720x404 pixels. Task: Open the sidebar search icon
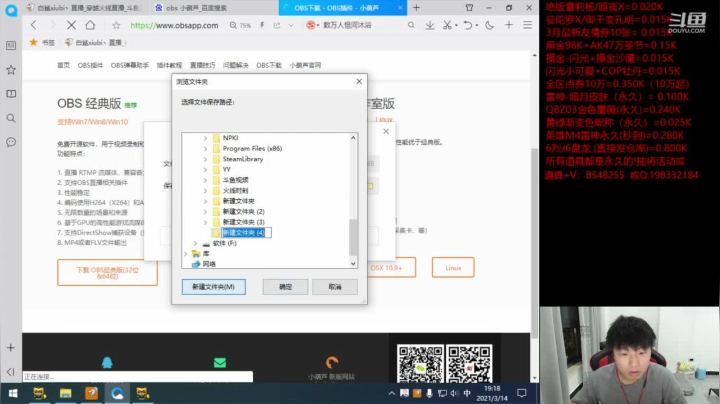[11, 118]
